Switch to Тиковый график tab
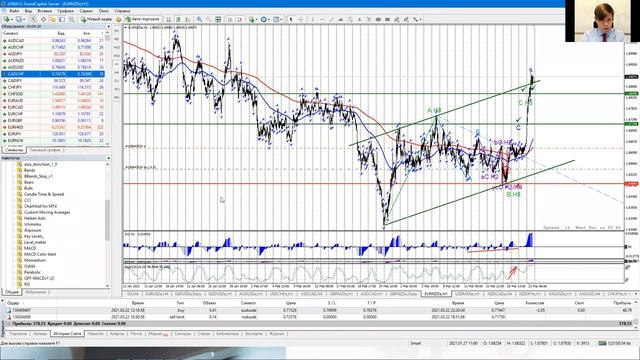This screenshot has width=640, height=360. click(45, 150)
